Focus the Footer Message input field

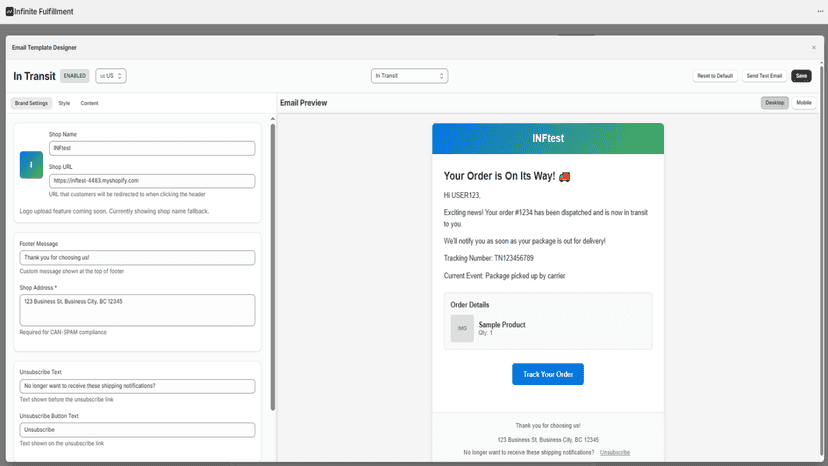tap(137, 258)
